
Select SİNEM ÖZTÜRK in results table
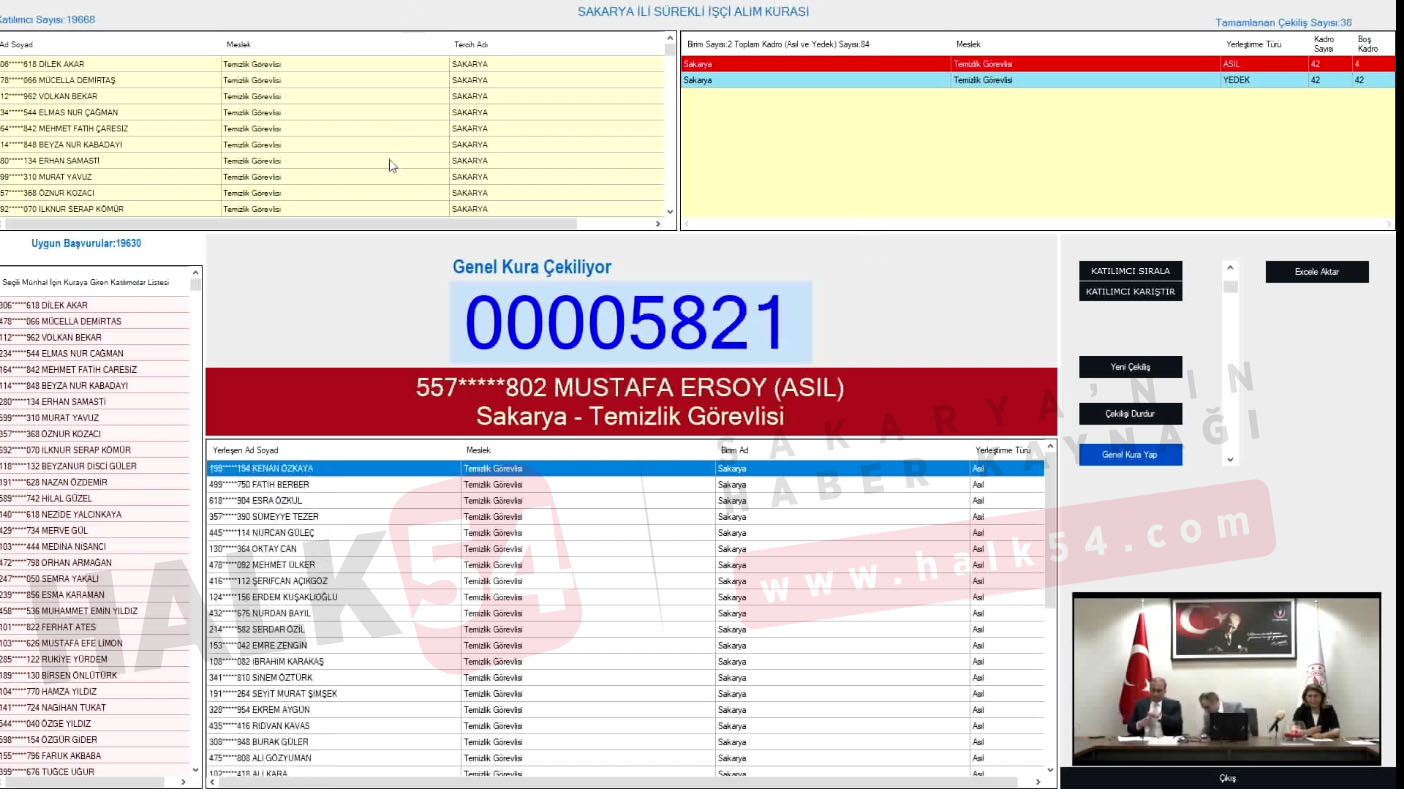point(625,677)
